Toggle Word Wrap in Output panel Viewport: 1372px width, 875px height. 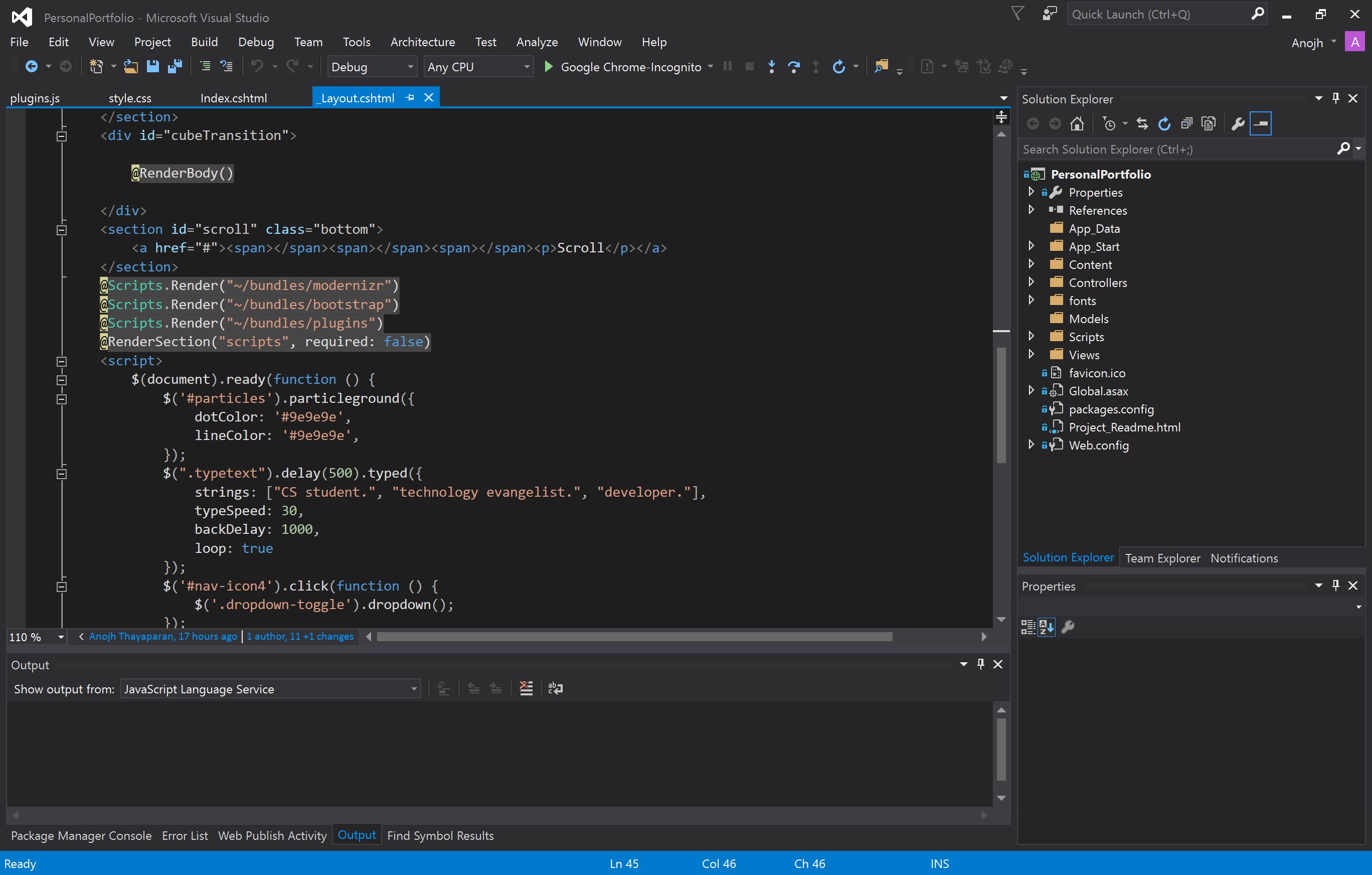[x=555, y=688]
